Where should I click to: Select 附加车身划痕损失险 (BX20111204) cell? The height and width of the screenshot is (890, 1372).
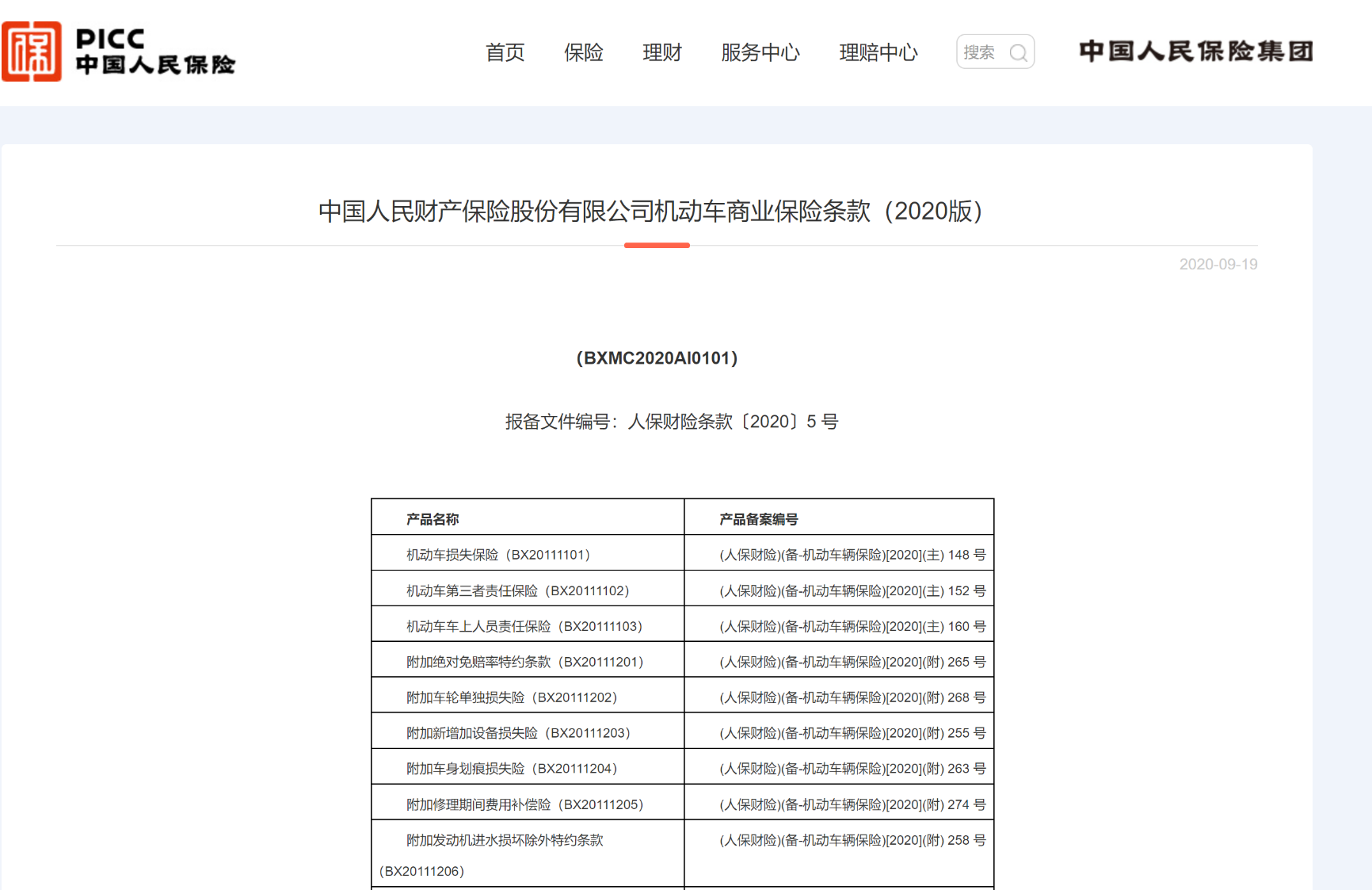(x=528, y=767)
